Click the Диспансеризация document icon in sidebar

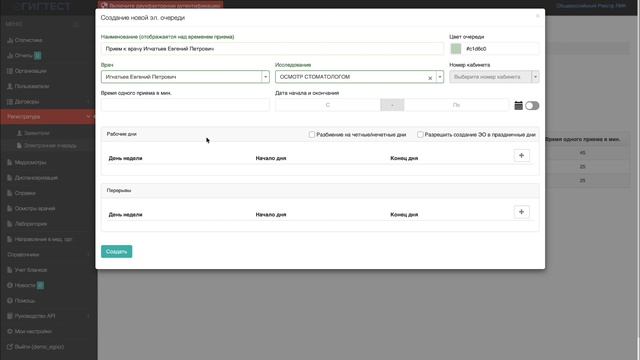[10, 178]
